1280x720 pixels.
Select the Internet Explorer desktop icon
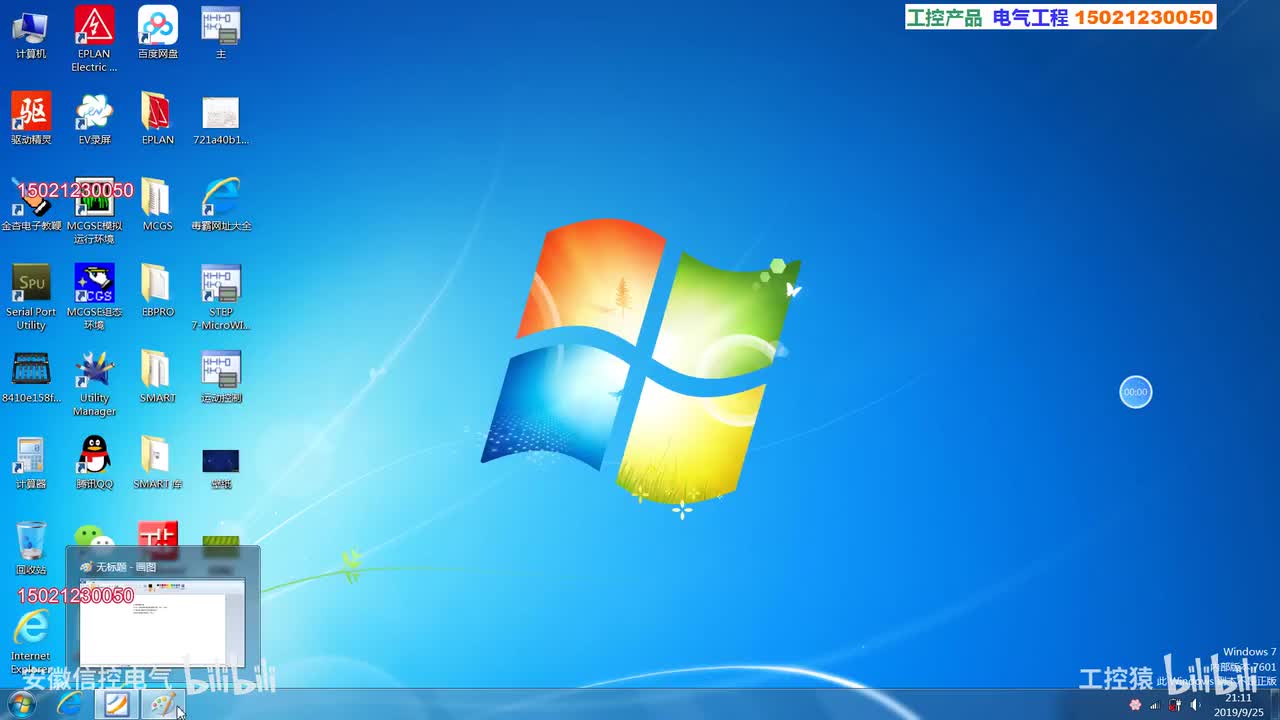click(x=31, y=642)
